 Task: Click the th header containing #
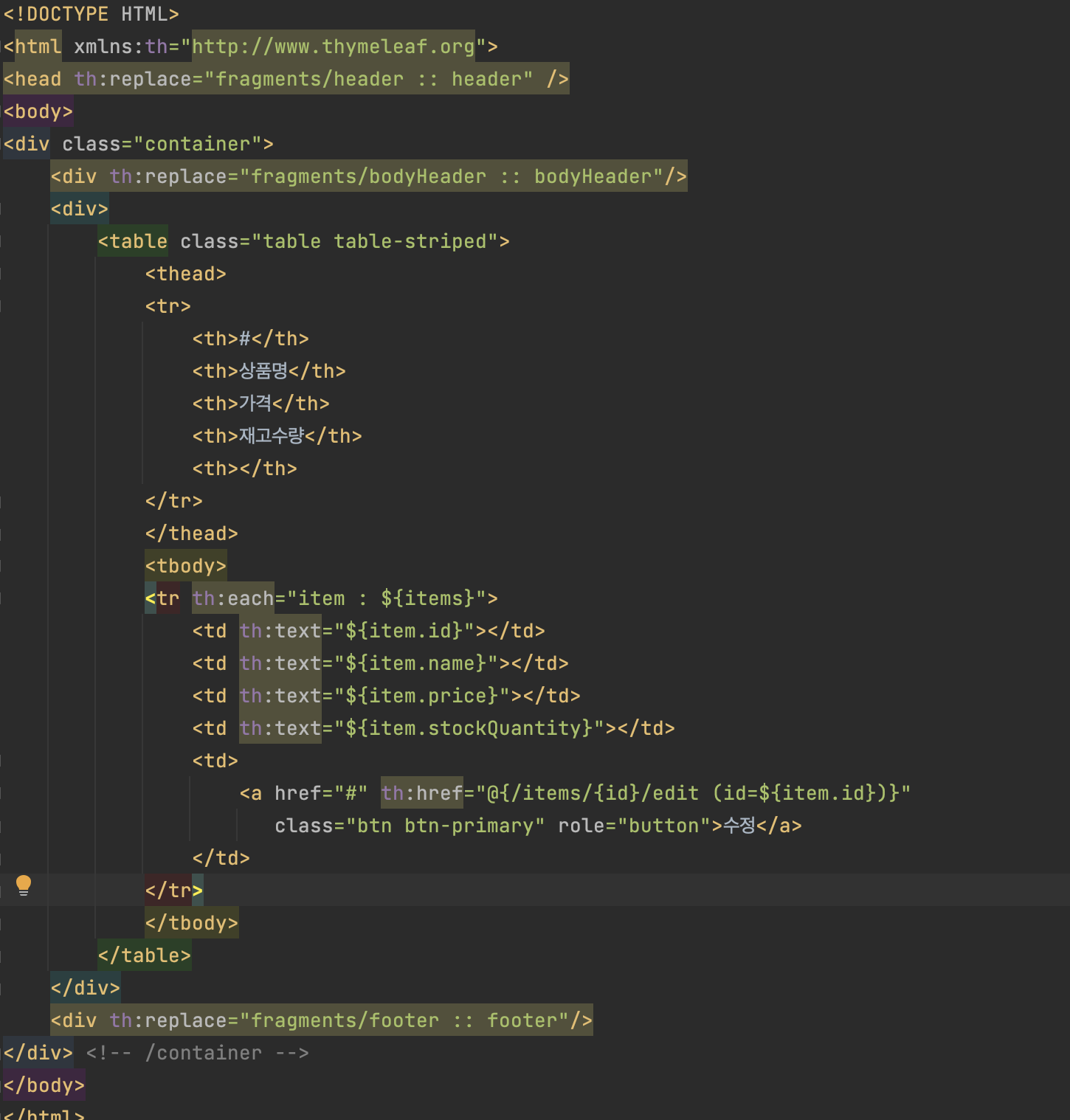click(251, 339)
